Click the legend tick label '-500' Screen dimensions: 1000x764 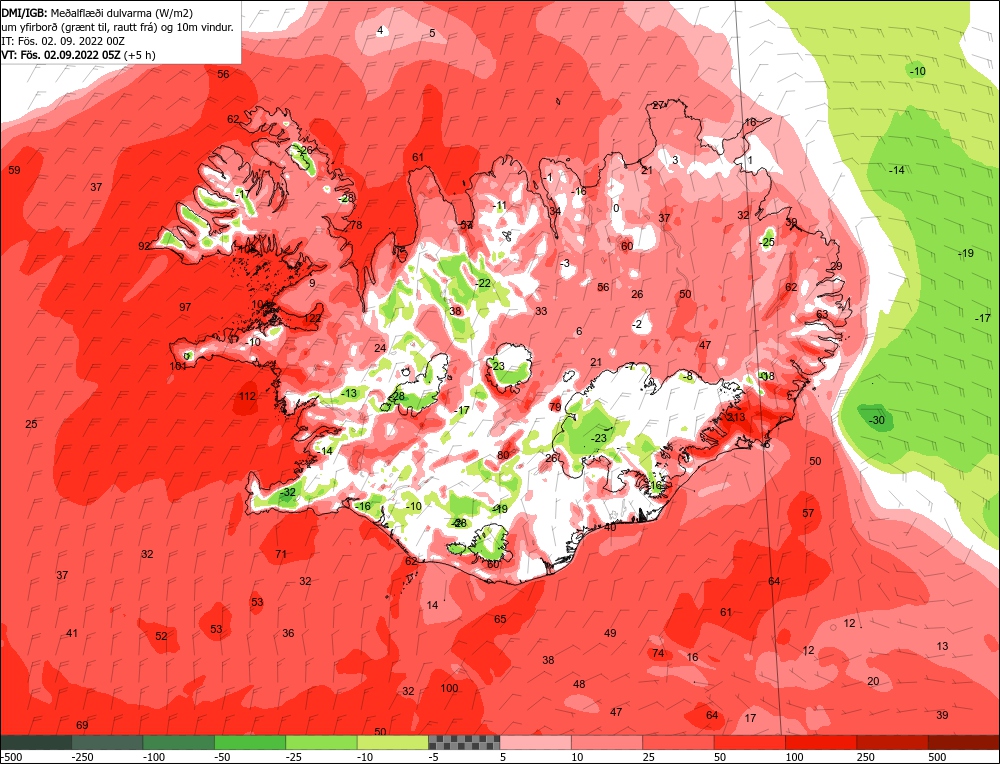tap(11, 757)
